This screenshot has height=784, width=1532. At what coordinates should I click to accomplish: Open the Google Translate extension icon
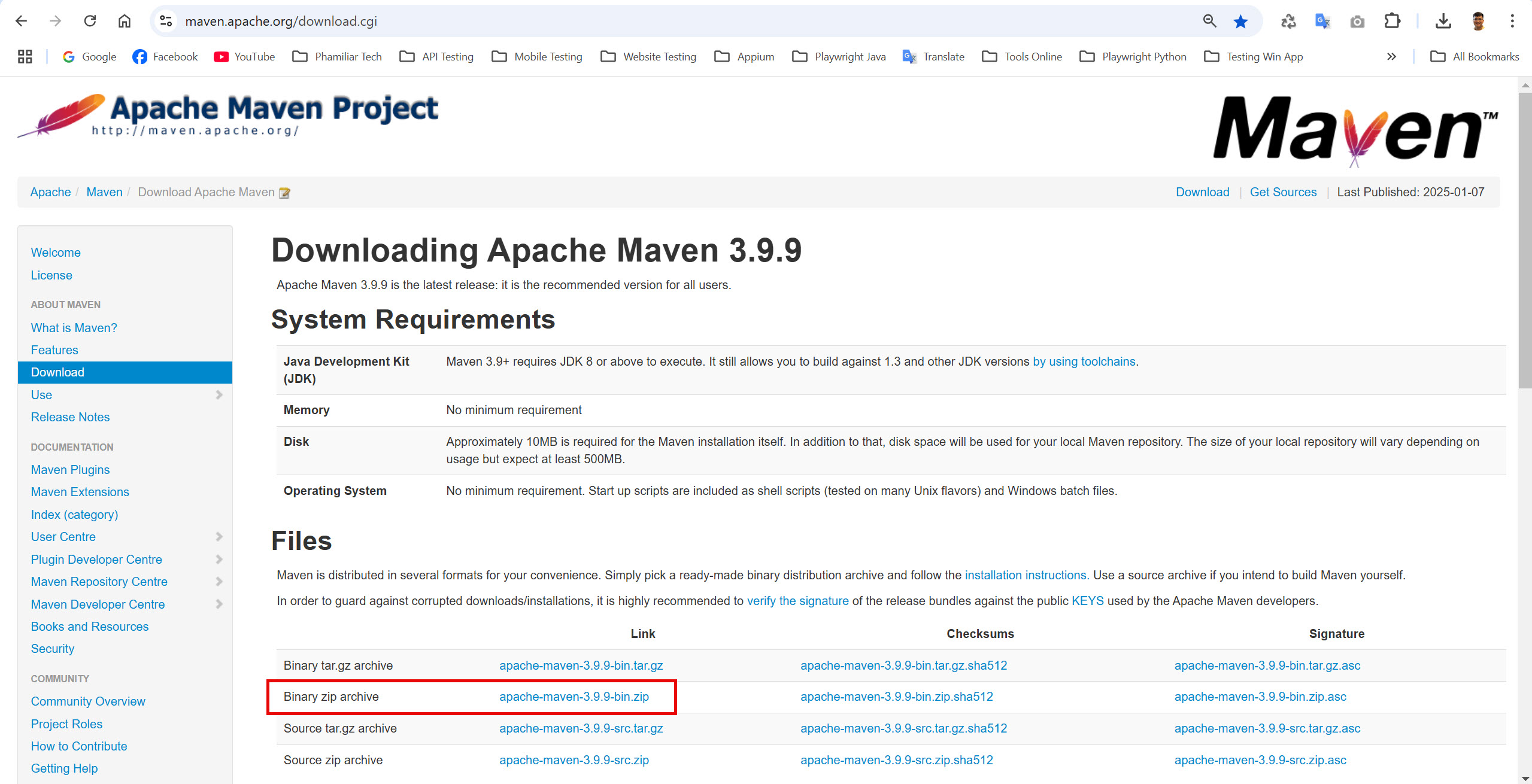tap(1322, 22)
